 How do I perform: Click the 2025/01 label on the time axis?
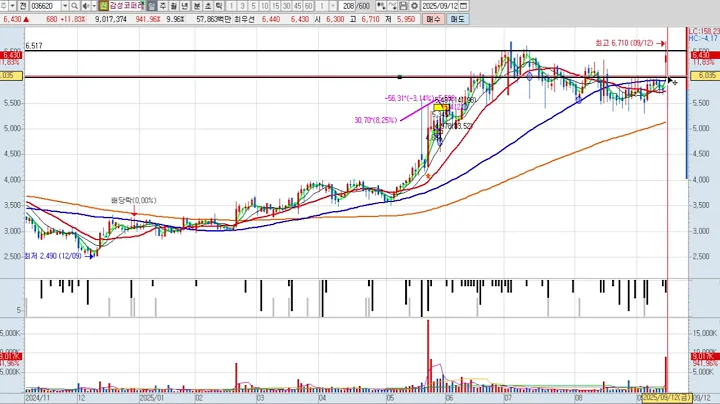point(151,398)
